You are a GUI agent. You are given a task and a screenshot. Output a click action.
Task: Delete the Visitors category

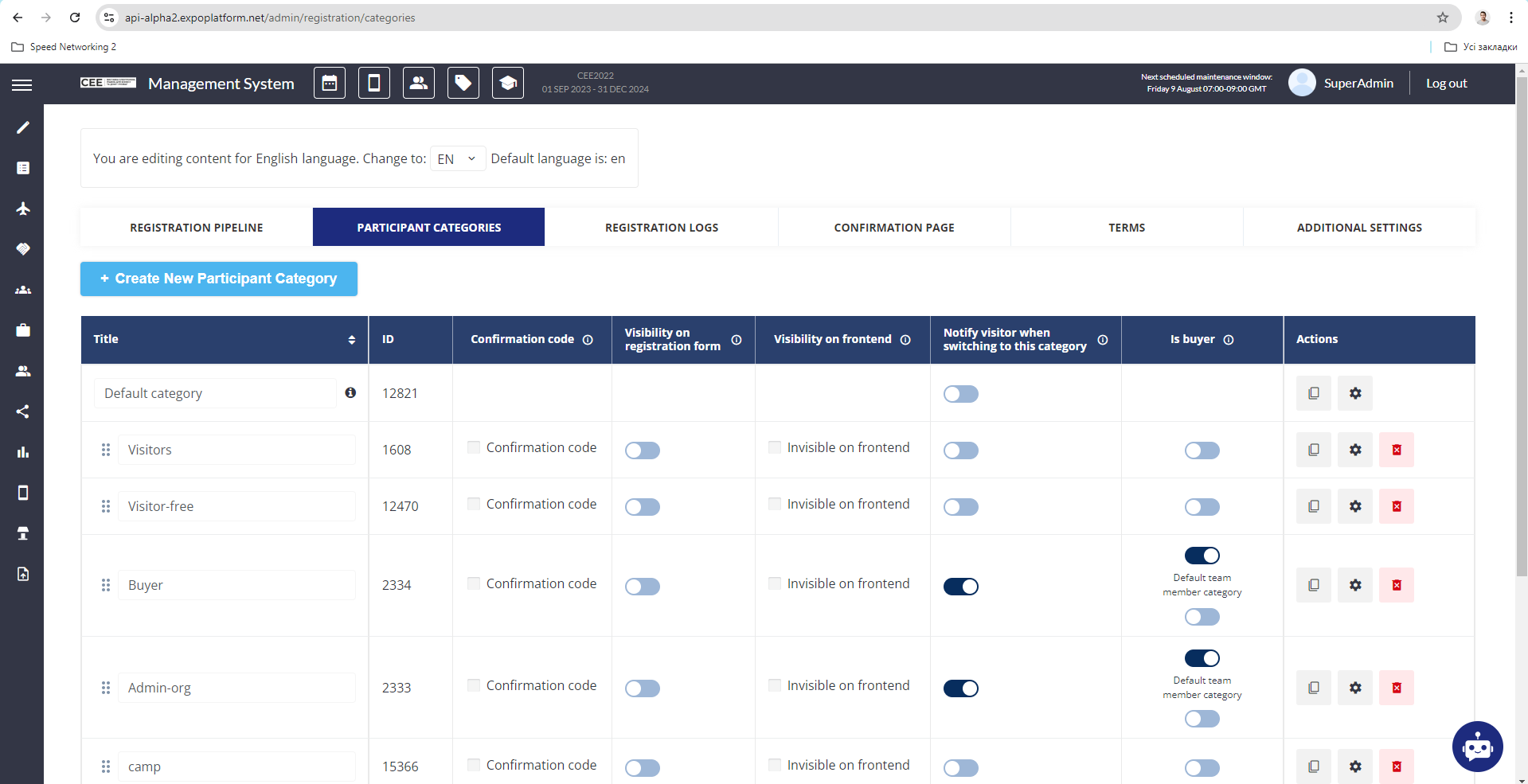[x=1396, y=450]
